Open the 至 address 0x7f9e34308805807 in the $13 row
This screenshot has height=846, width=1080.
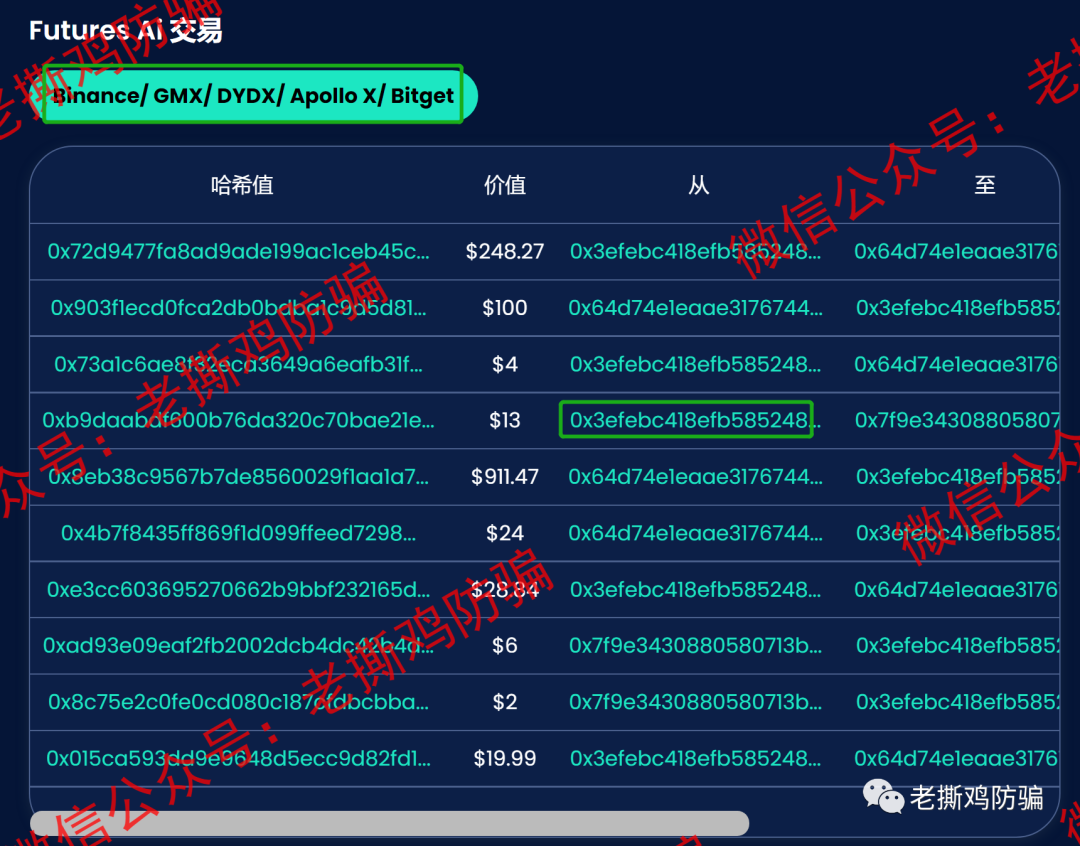click(x=957, y=420)
